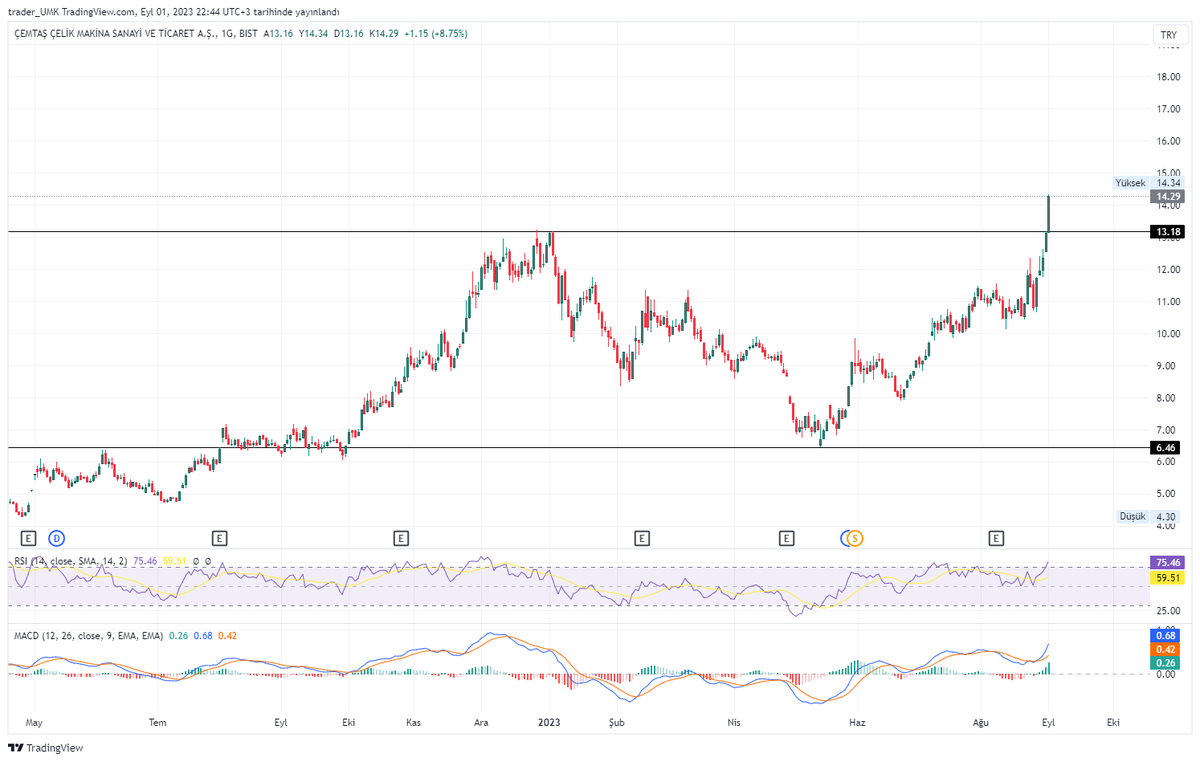The width and height of the screenshot is (1200, 762).
Task: Click the Tem label on the time axis
Action: coord(157,720)
